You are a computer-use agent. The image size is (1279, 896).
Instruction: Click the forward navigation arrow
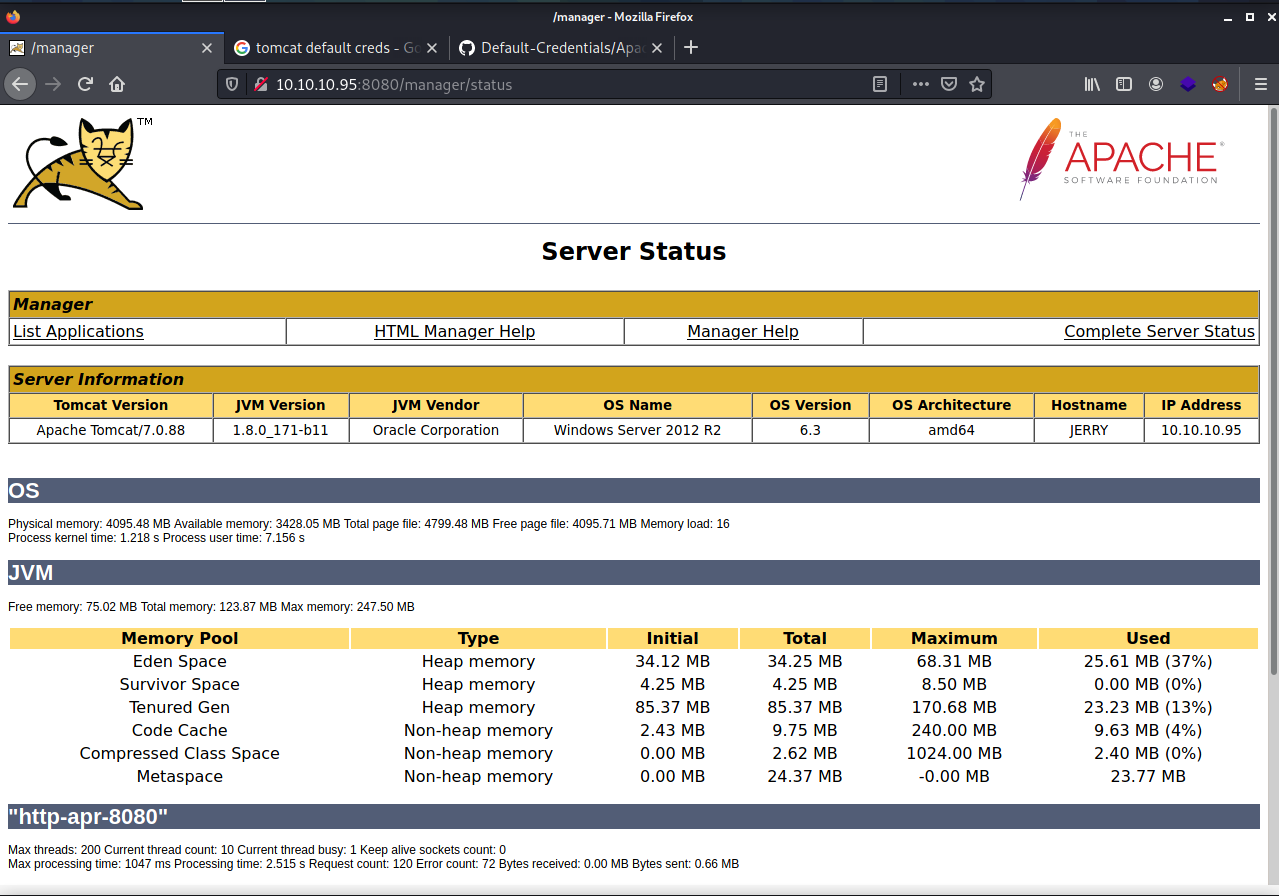53,84
